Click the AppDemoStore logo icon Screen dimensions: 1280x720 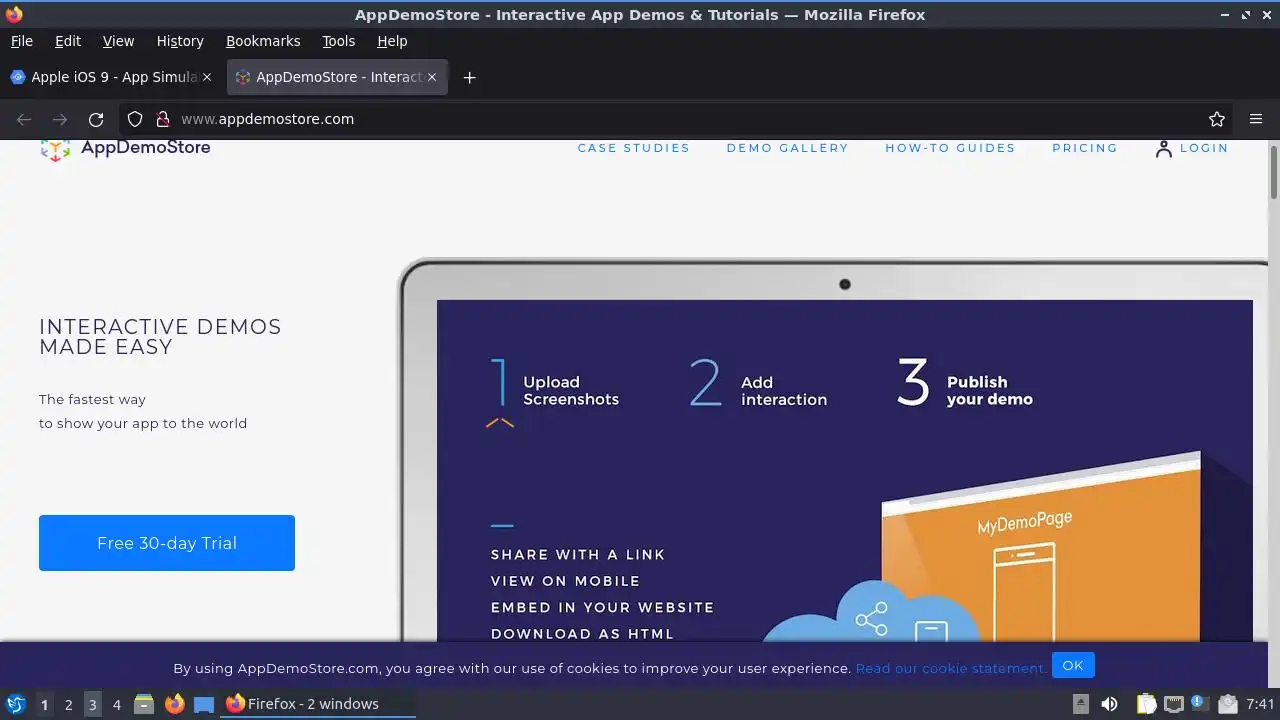(x=55, y=149)
